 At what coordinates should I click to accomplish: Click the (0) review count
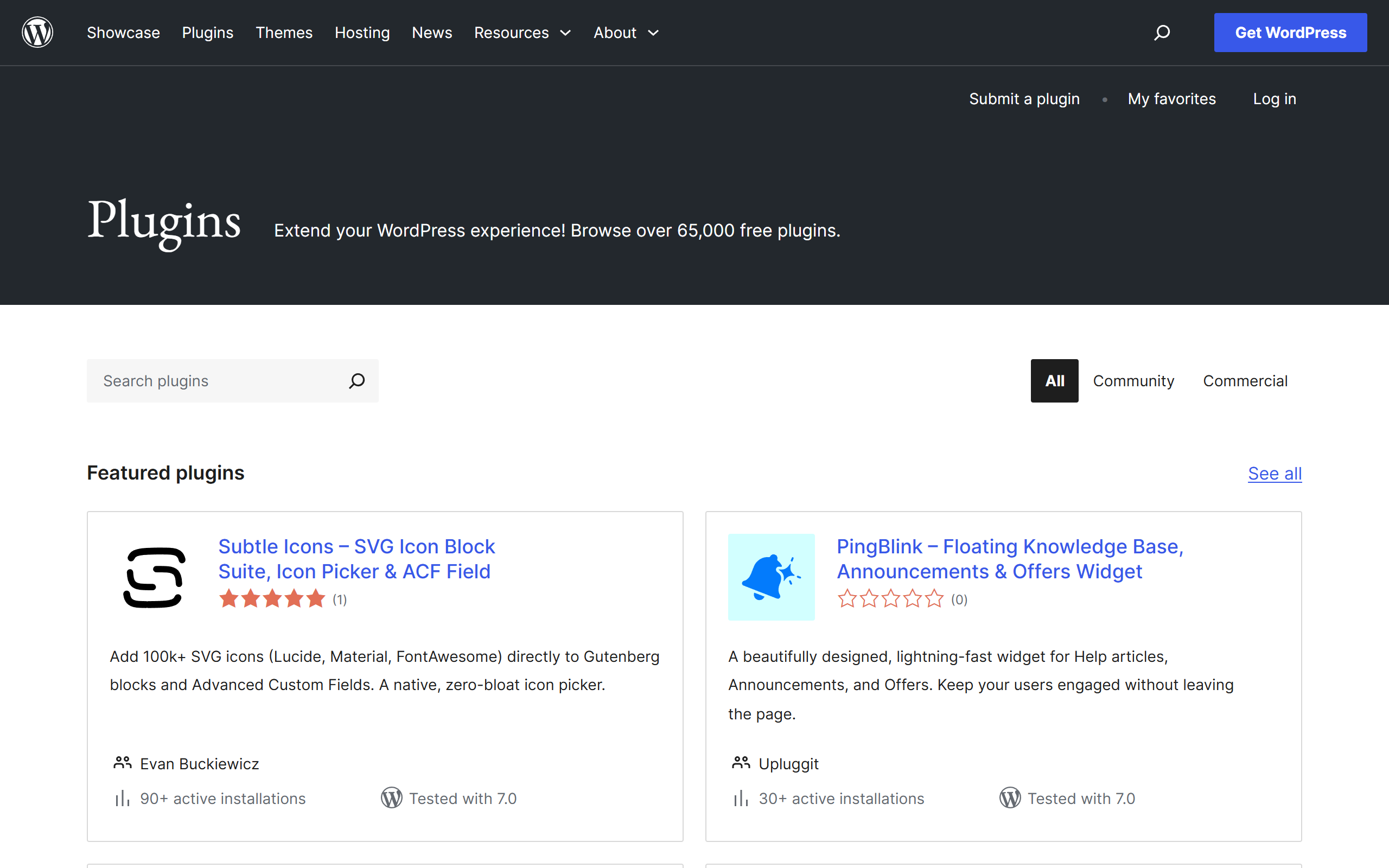point(959,599)
